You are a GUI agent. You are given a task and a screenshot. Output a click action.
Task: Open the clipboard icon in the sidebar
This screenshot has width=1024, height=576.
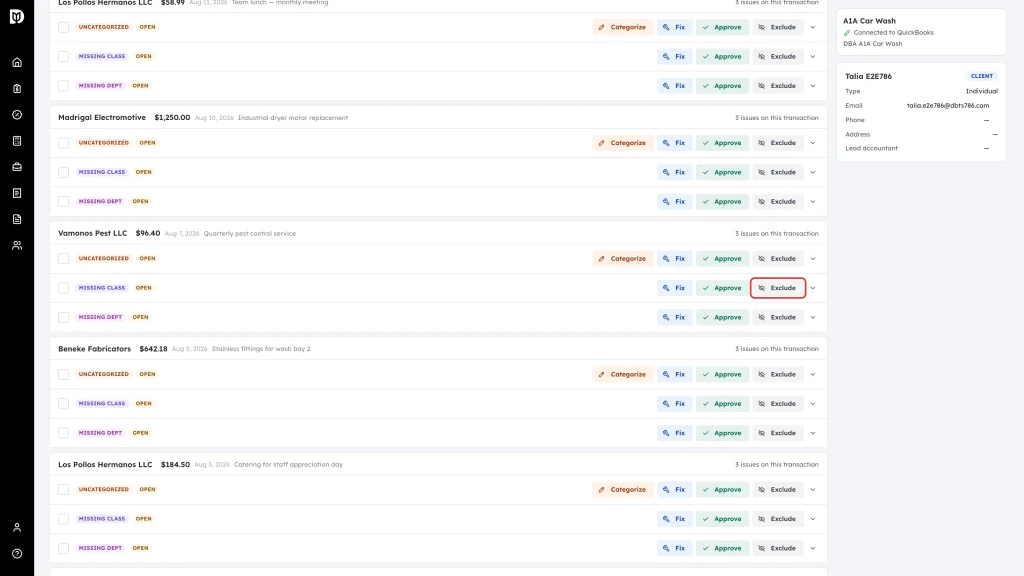17,89
